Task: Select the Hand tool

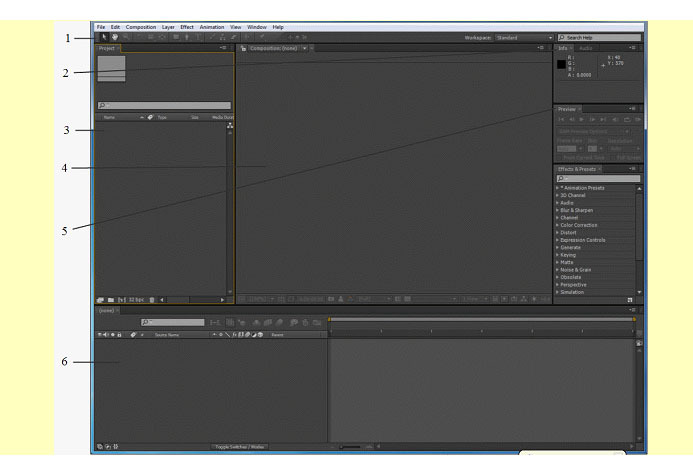Action: click(115, 38)
